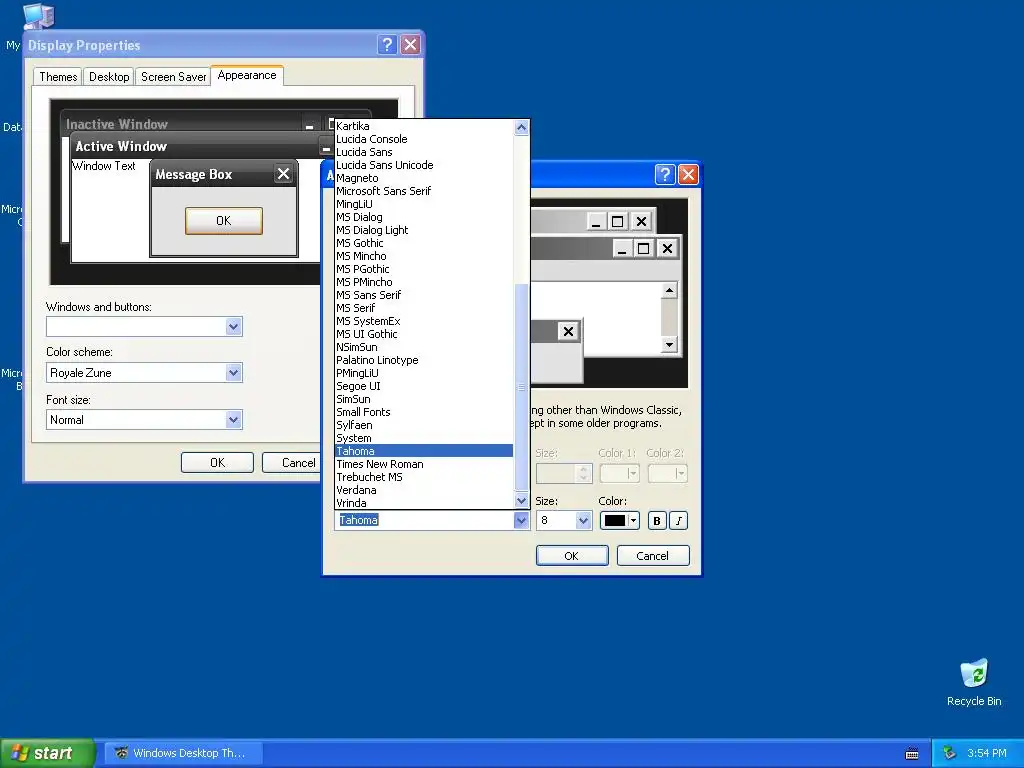Select the Appearance tab

click(x=247, y=75)
